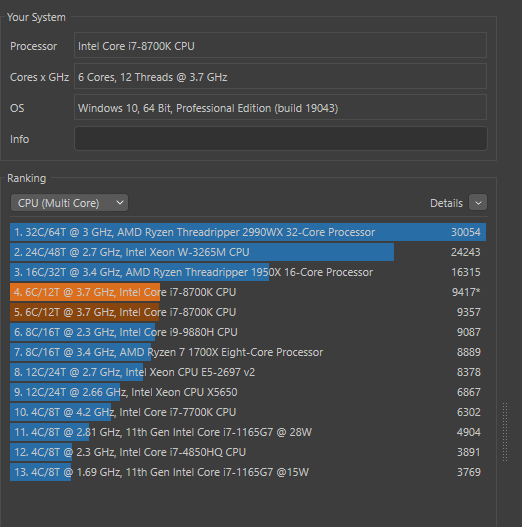Select the i7-8700K row scoring 9357
The width and height of the screenshot is (522, 527).
248,312
